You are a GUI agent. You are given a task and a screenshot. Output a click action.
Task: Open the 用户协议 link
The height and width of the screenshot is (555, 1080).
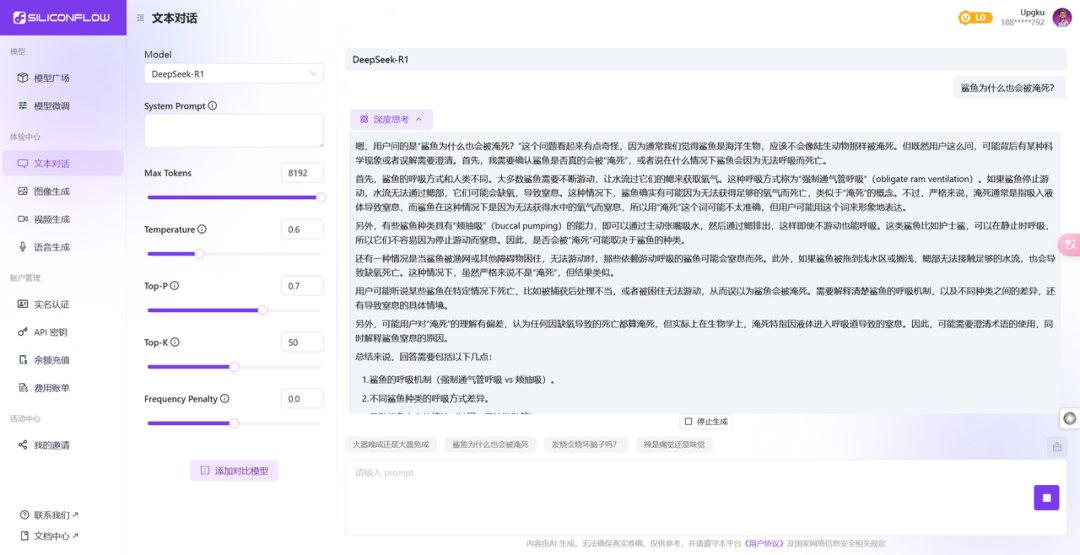763,544
